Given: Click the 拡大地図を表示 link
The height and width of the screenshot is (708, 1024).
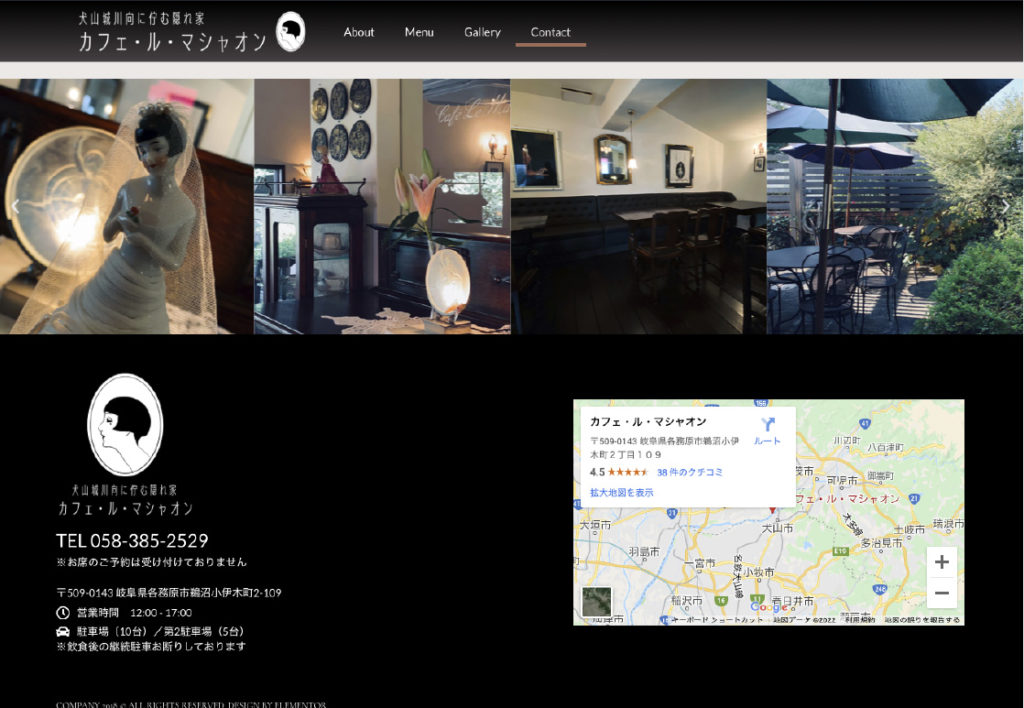Looking at the screenshot, I should pyautogui.click(x=621, y=492).
